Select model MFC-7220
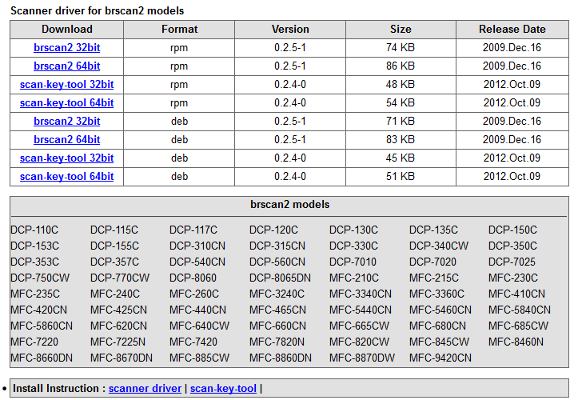578x400 pixels. (34, 342)
